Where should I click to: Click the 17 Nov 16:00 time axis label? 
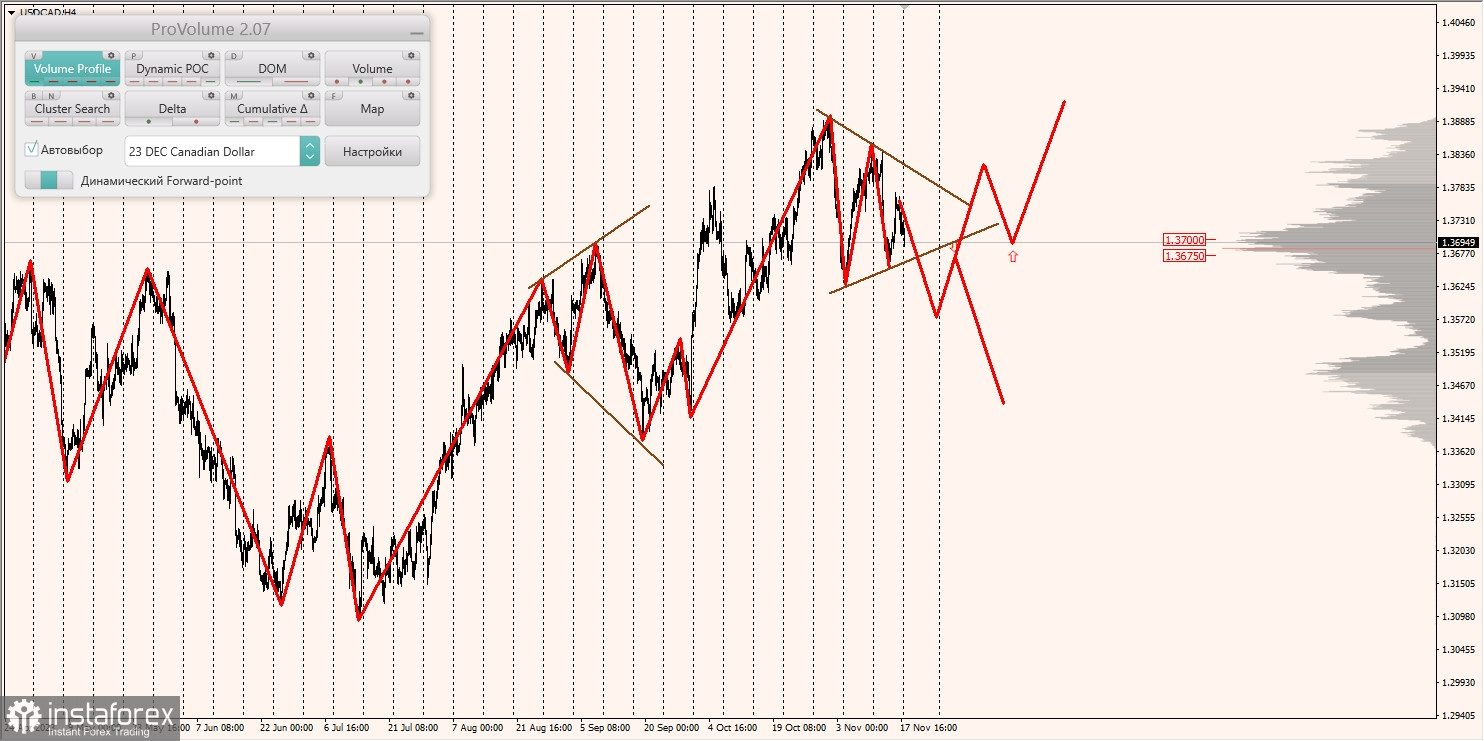(x=928, y=728)
